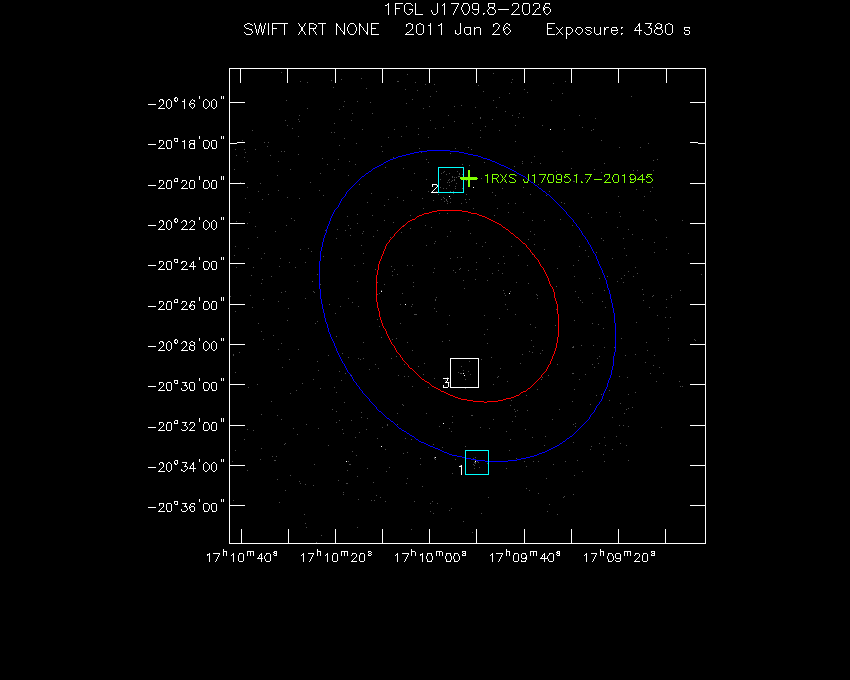Click the -20°20'00" axis label
The height and width of the screenshot is (680, 850).
pyautogui.click(x=186, y=184)
